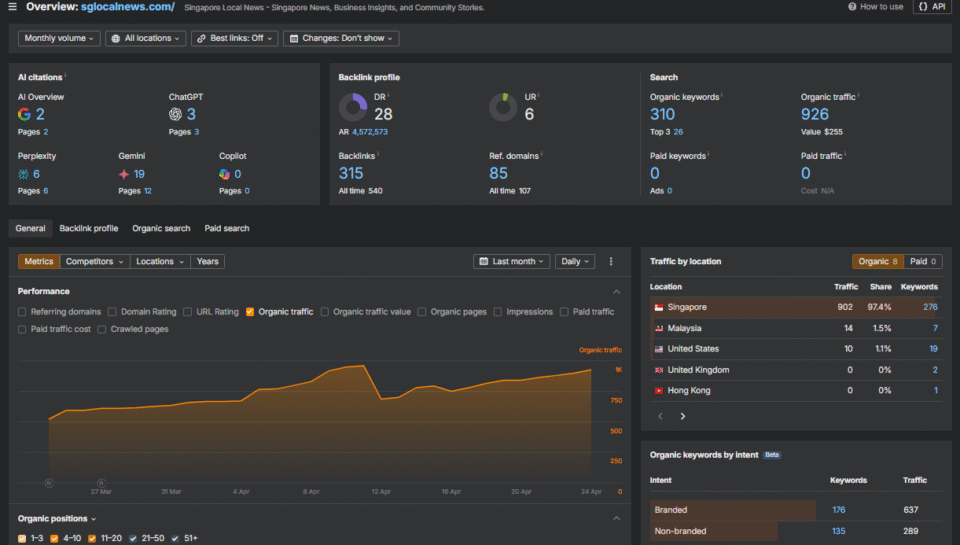Switch to the Organic search tab
Image resolution: width=960 pixels, height=545 pixels.
coord(161,228)
